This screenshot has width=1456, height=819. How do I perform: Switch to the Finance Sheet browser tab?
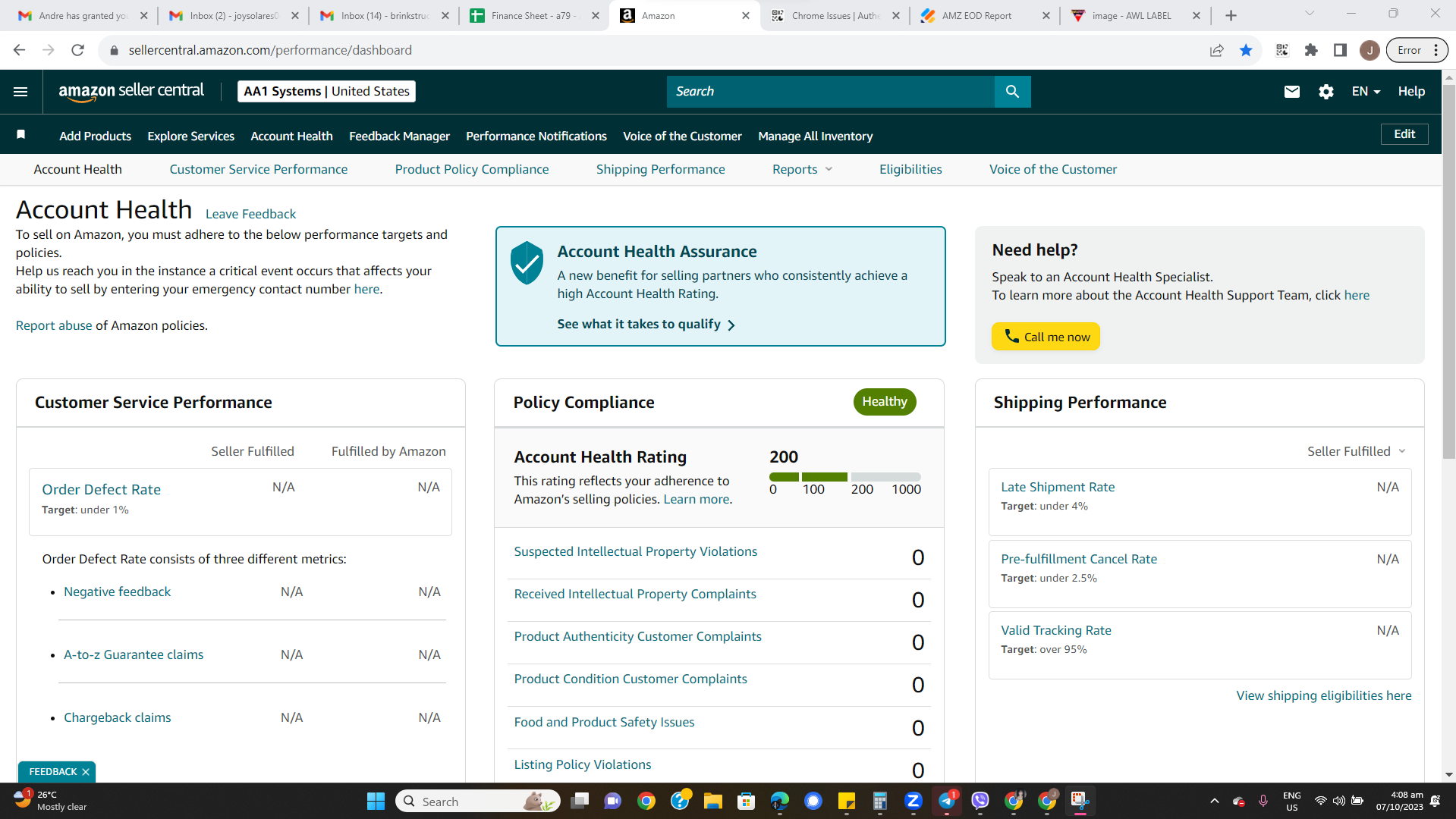533,15
